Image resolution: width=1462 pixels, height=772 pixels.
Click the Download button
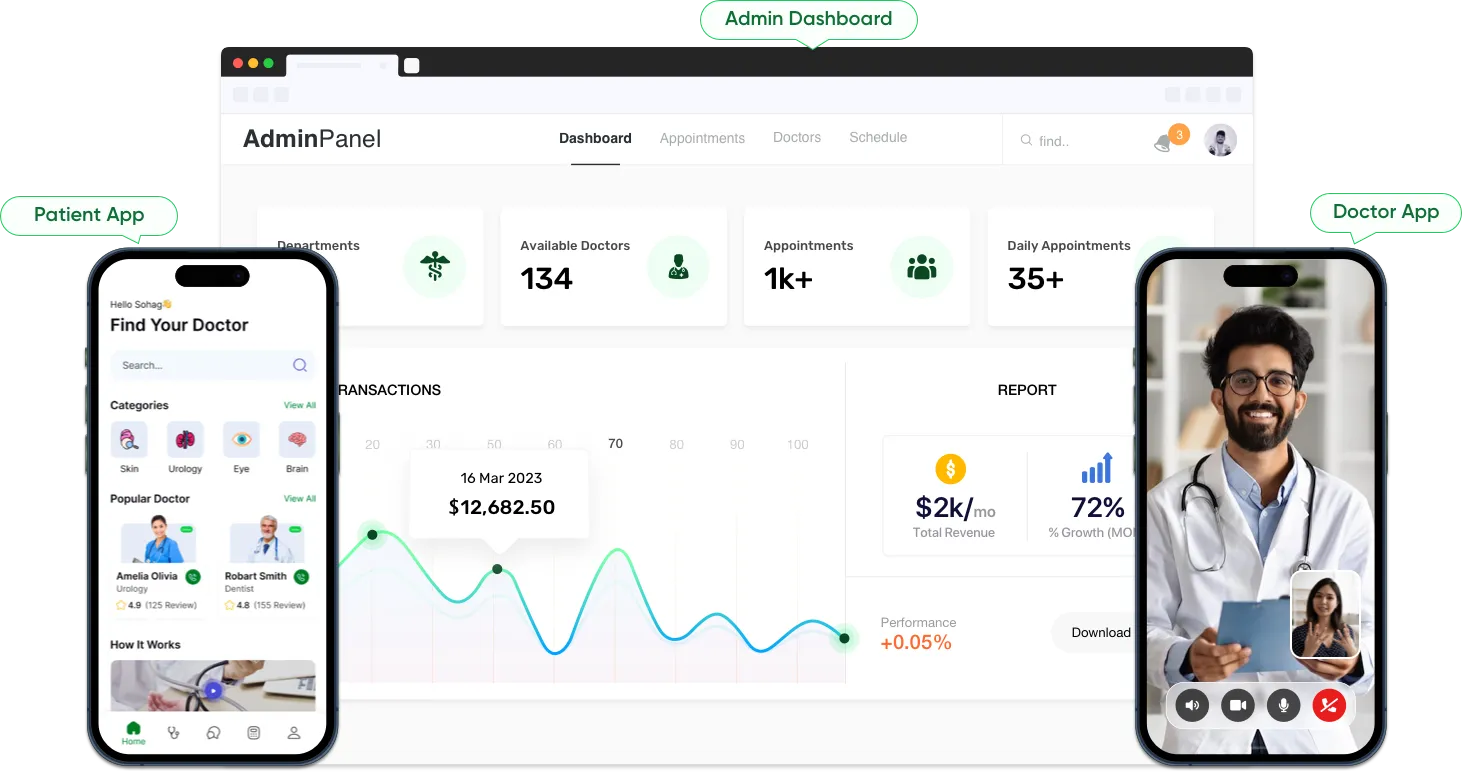[1100, 632]
